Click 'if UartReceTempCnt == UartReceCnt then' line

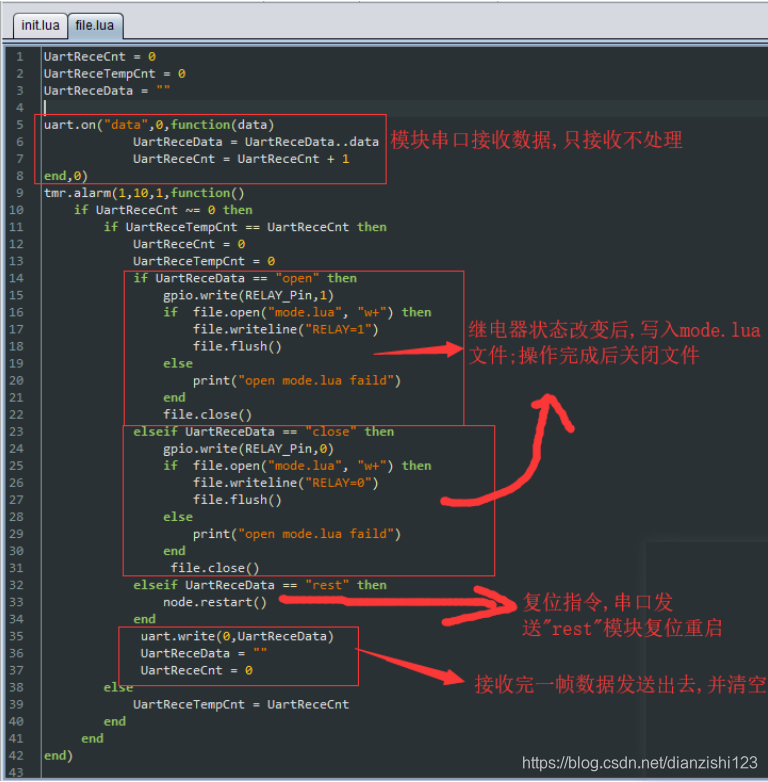(x=245, y=227)
